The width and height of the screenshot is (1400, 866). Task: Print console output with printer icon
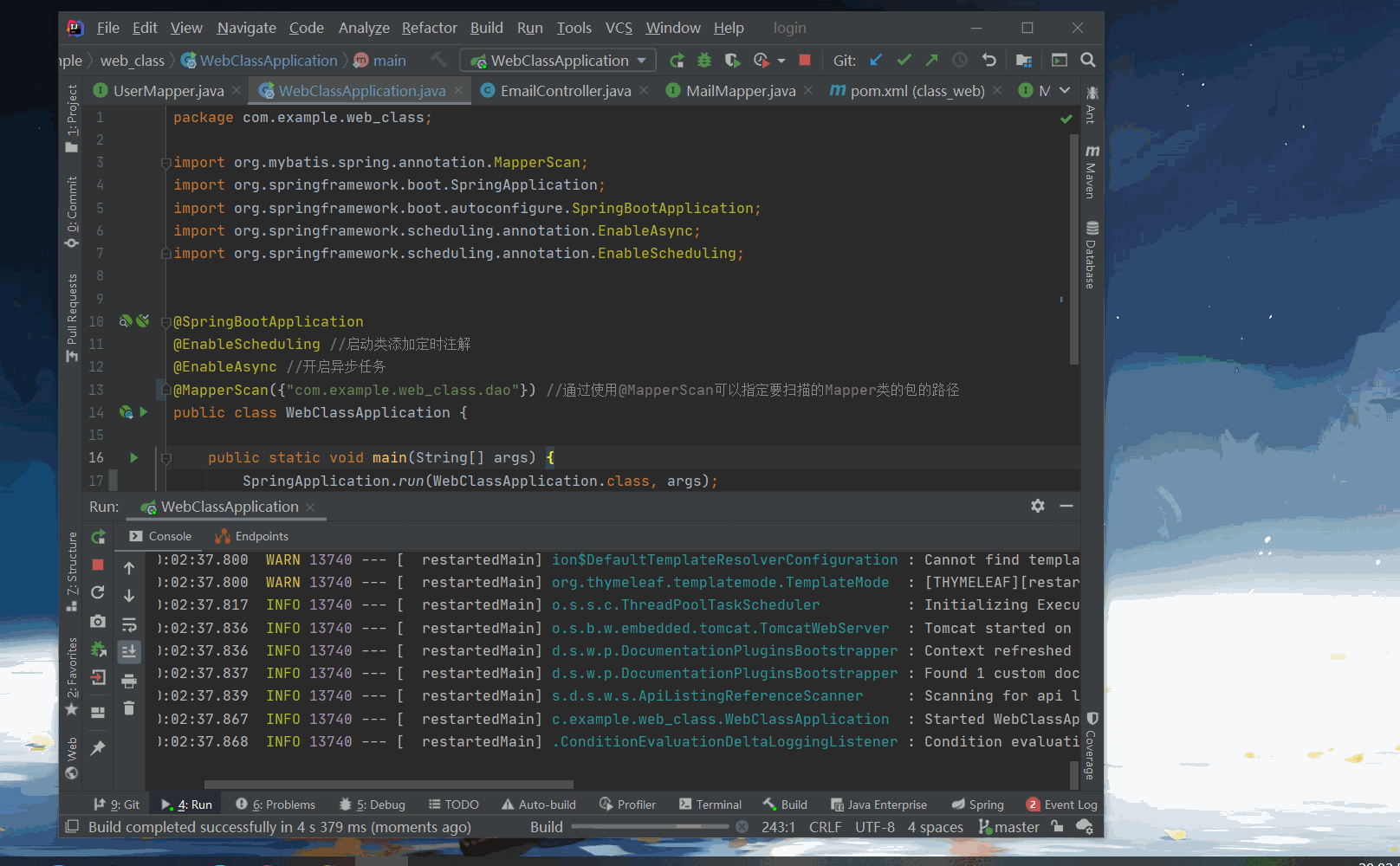[x=129, y=681]
